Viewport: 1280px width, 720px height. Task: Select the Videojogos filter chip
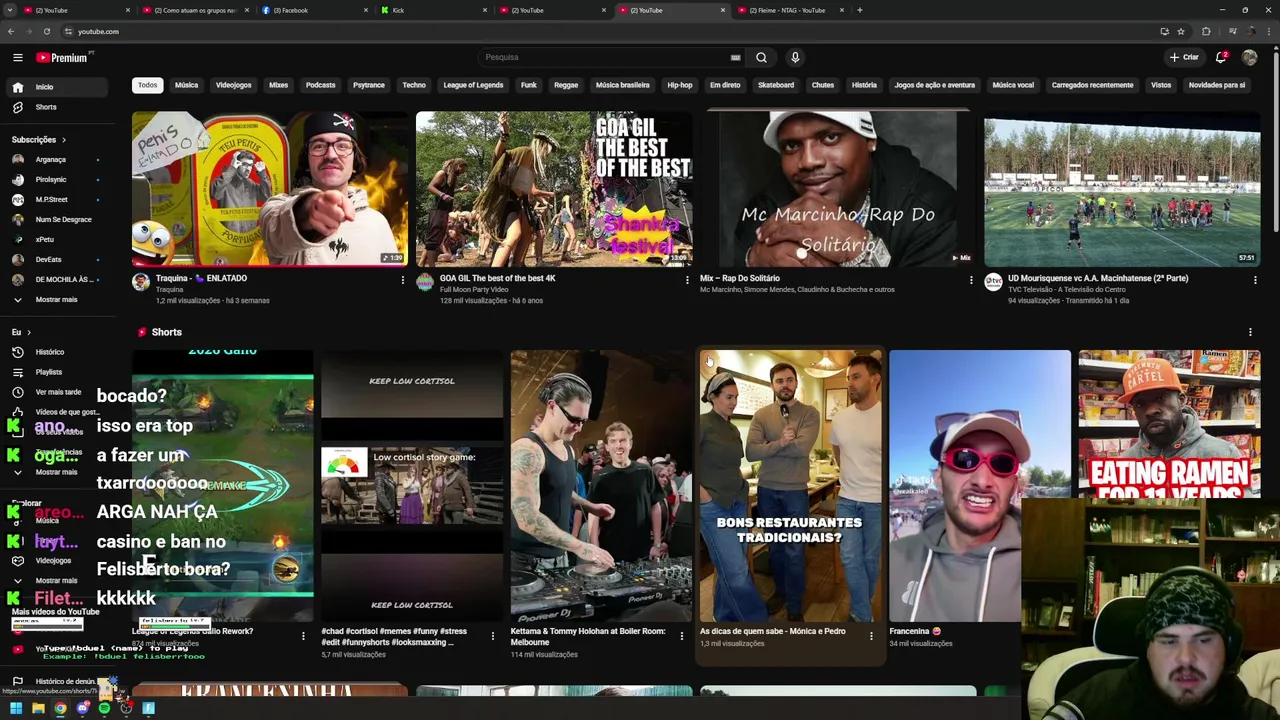tap(234, 85)
